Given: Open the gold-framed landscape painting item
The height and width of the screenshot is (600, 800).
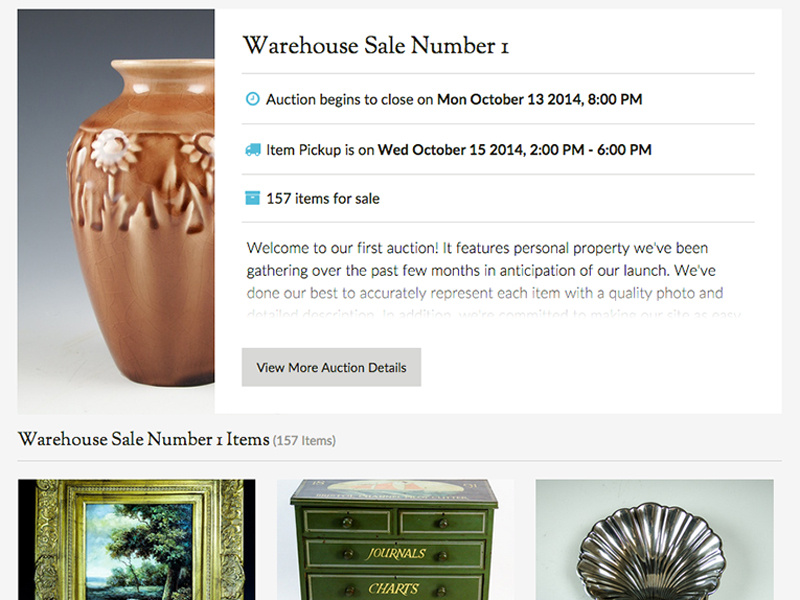Looking at the screenshot, I should coord(137,539).
